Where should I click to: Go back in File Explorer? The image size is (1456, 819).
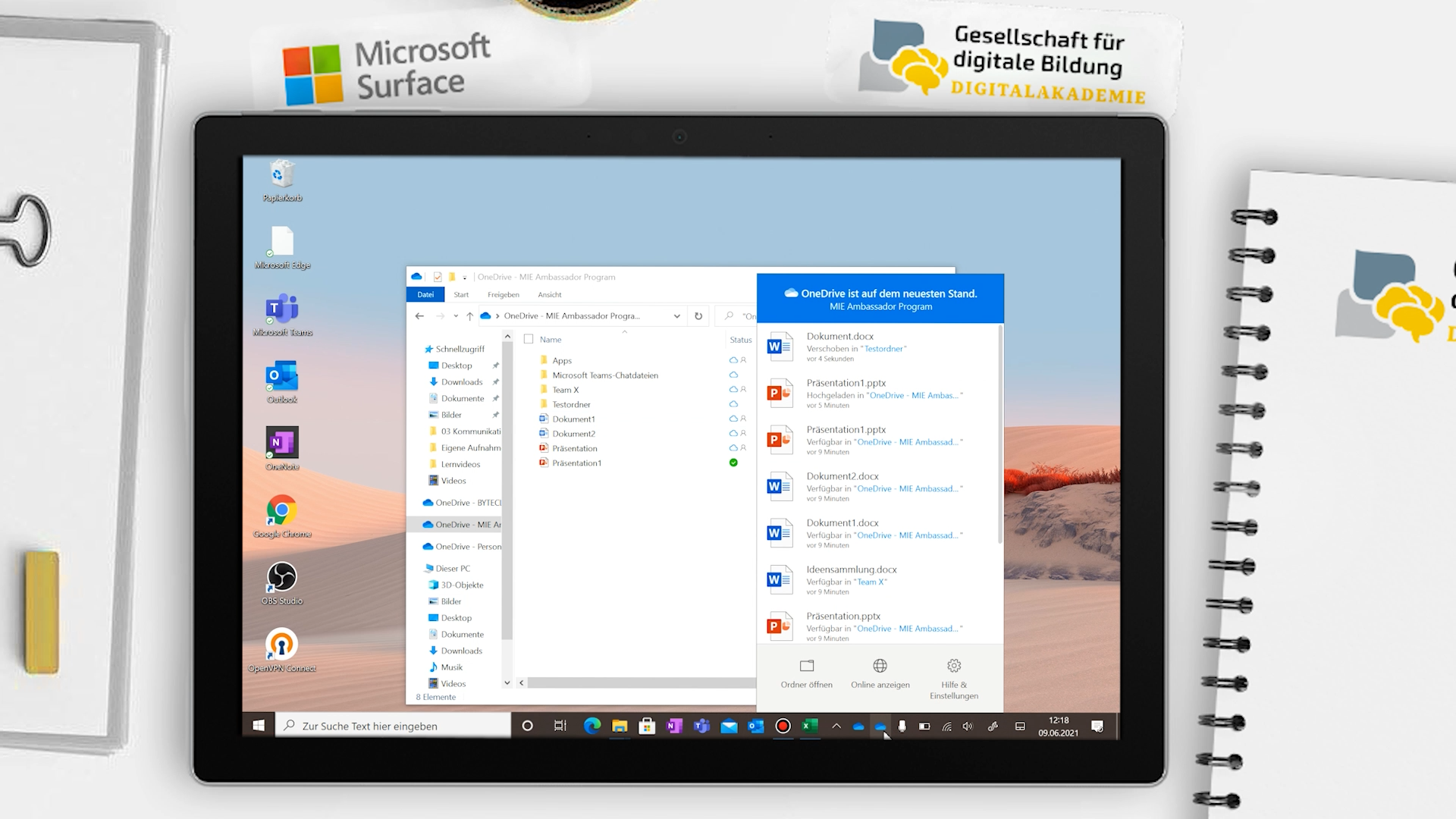tap(419, 316)
